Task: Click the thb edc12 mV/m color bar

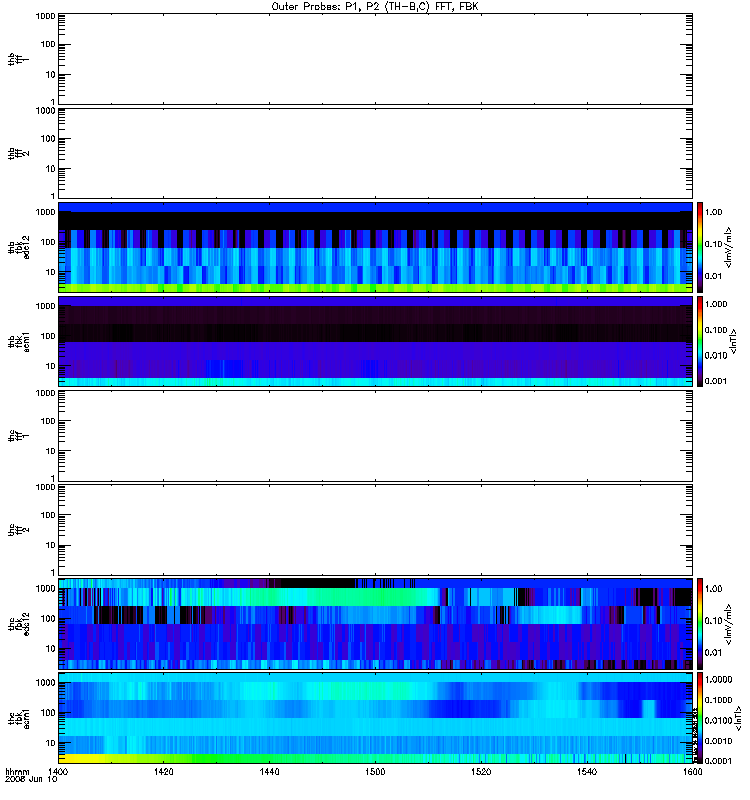Action: coord(700,247)
